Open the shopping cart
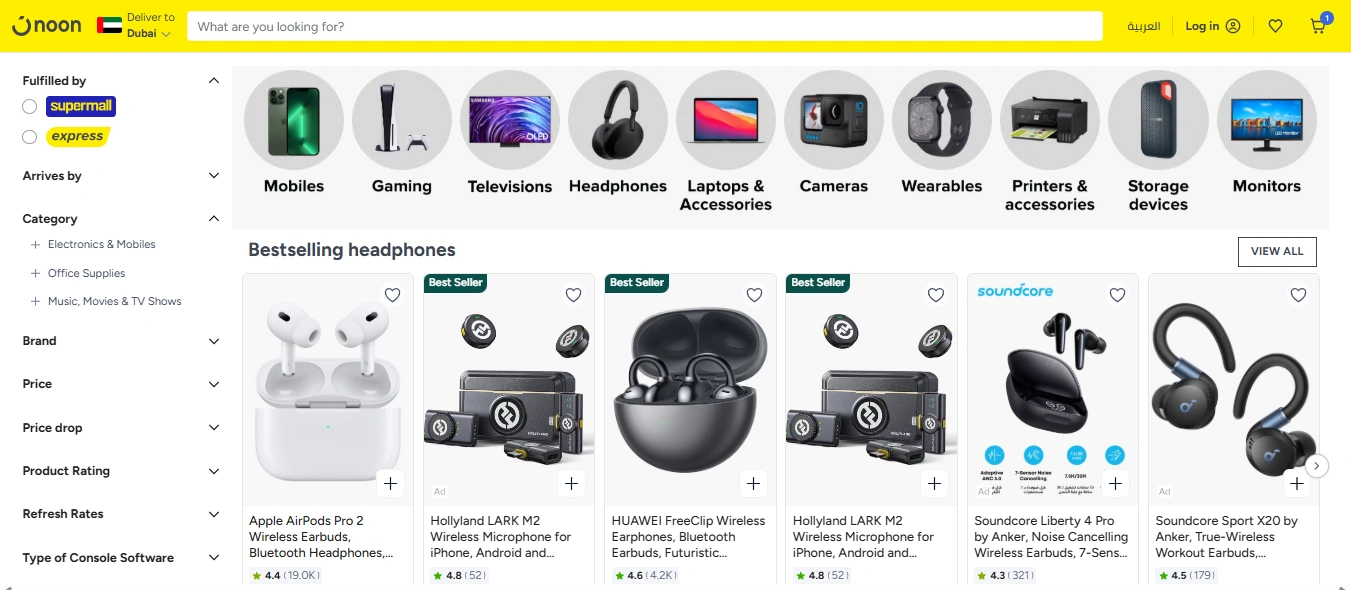1351x590 pixels. 1317,26
